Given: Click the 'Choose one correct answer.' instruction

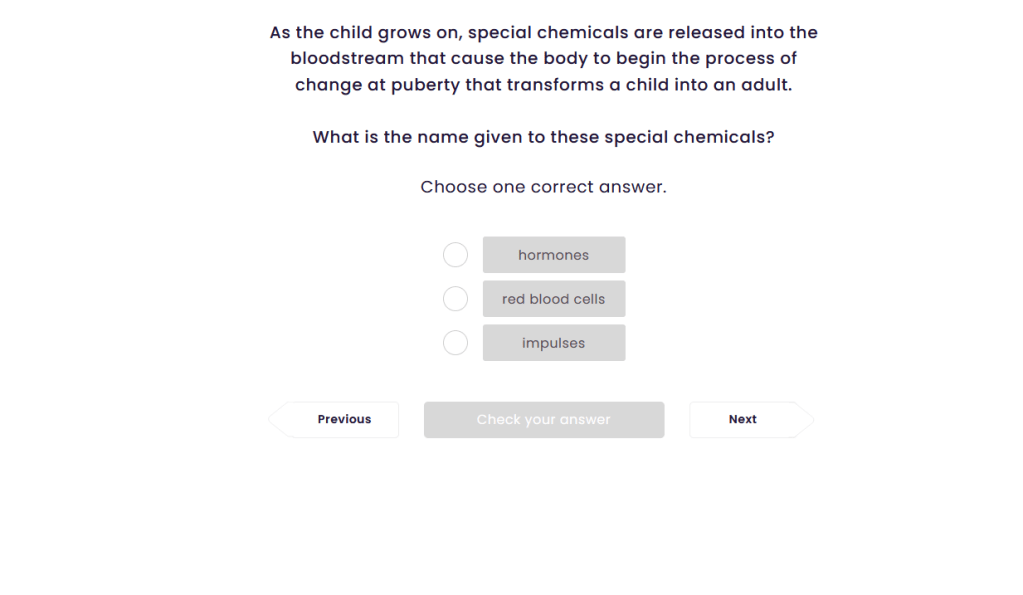Looking at the screenshot, I should [x=543, y=187].
